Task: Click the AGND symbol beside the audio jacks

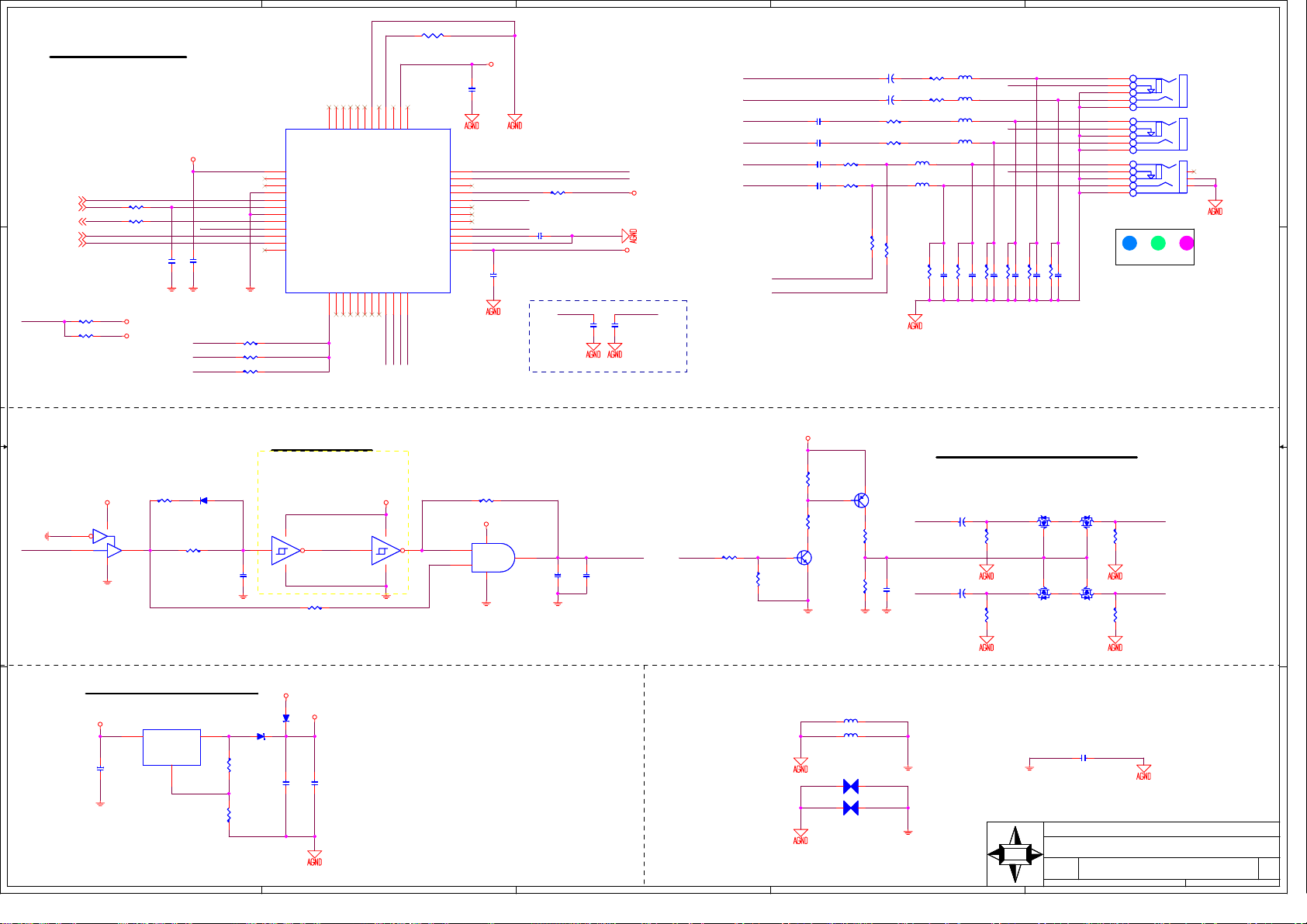Action: point(1215,206)
